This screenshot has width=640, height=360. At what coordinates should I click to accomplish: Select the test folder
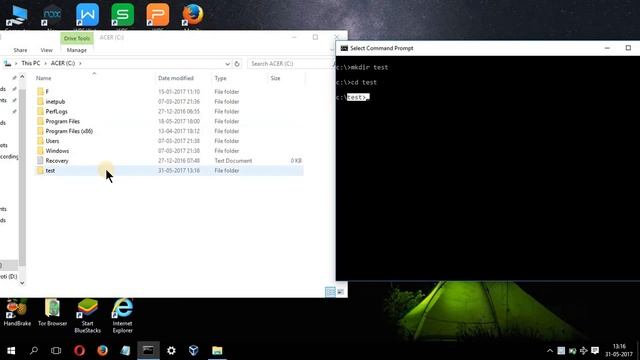[x=169, y=171]
